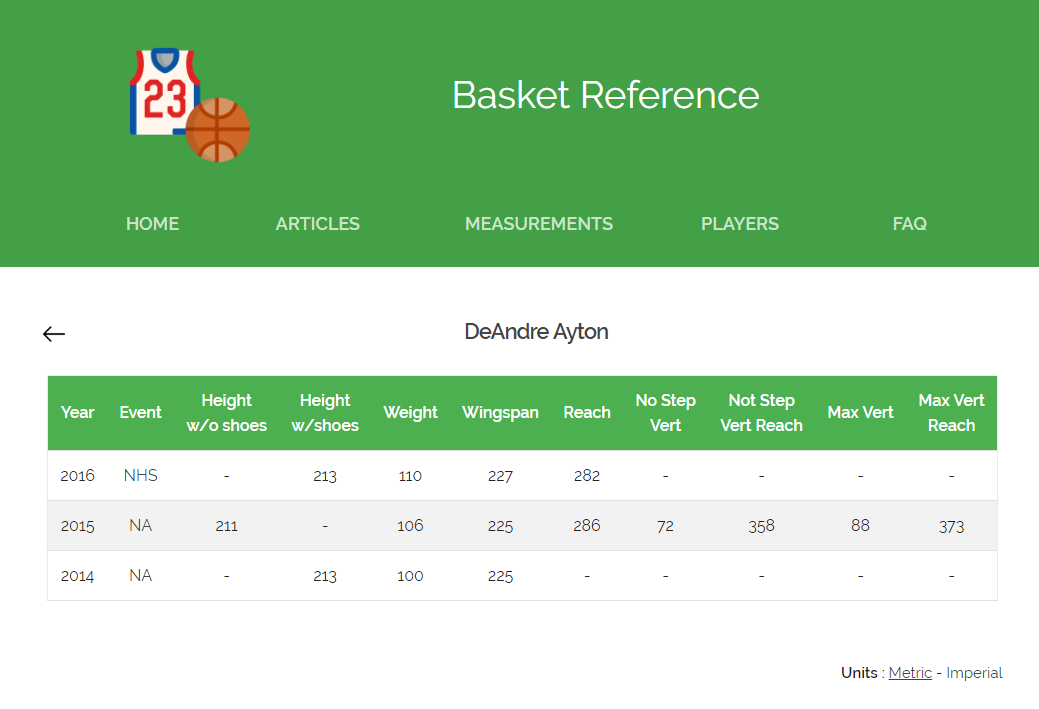Screen dimensions: 1039x709
Task: Open the FAQ navigation menu item
Action: point(909,224)
